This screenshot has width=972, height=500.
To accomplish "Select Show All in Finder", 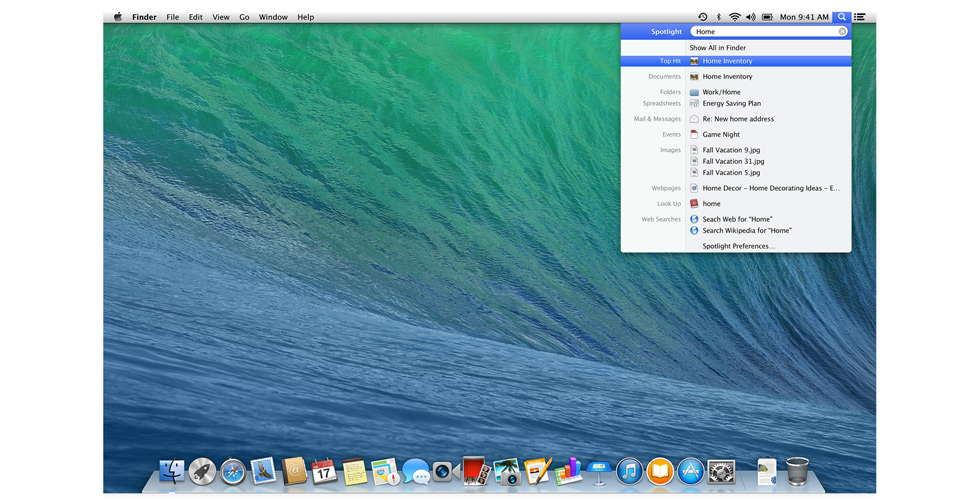I will point(717,48).
